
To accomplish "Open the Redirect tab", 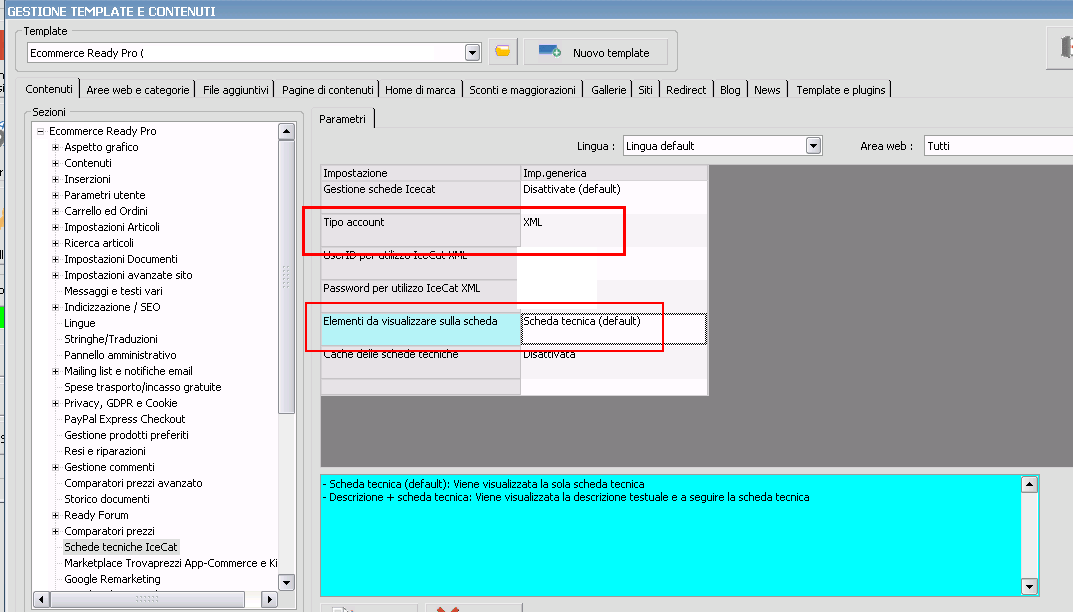I will pos(686,90).
